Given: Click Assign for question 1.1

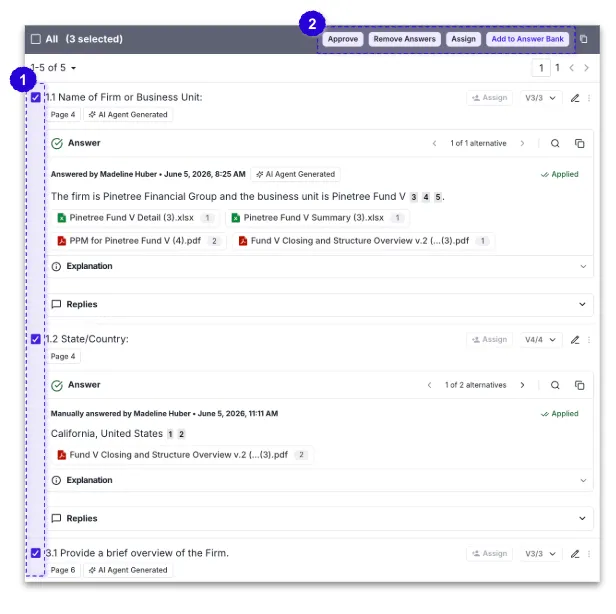Looking at the screenshot, I should point(490,98).
